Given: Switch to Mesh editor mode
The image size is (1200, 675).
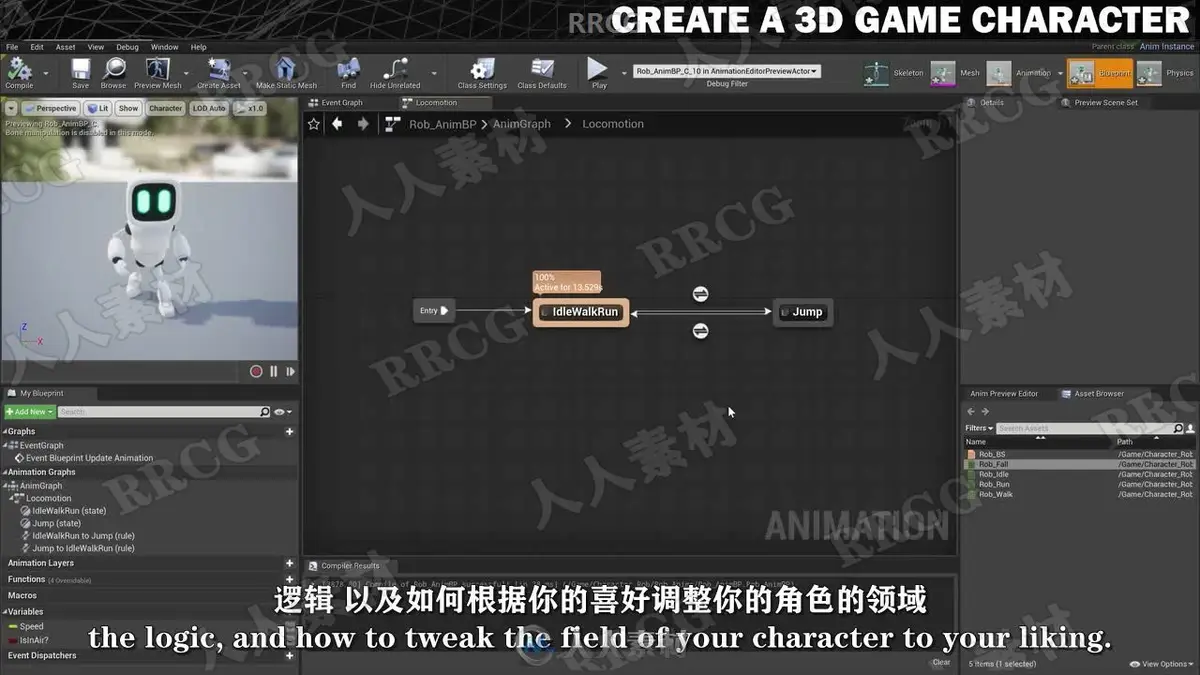Looking at the screenshot, I should 955,73.
